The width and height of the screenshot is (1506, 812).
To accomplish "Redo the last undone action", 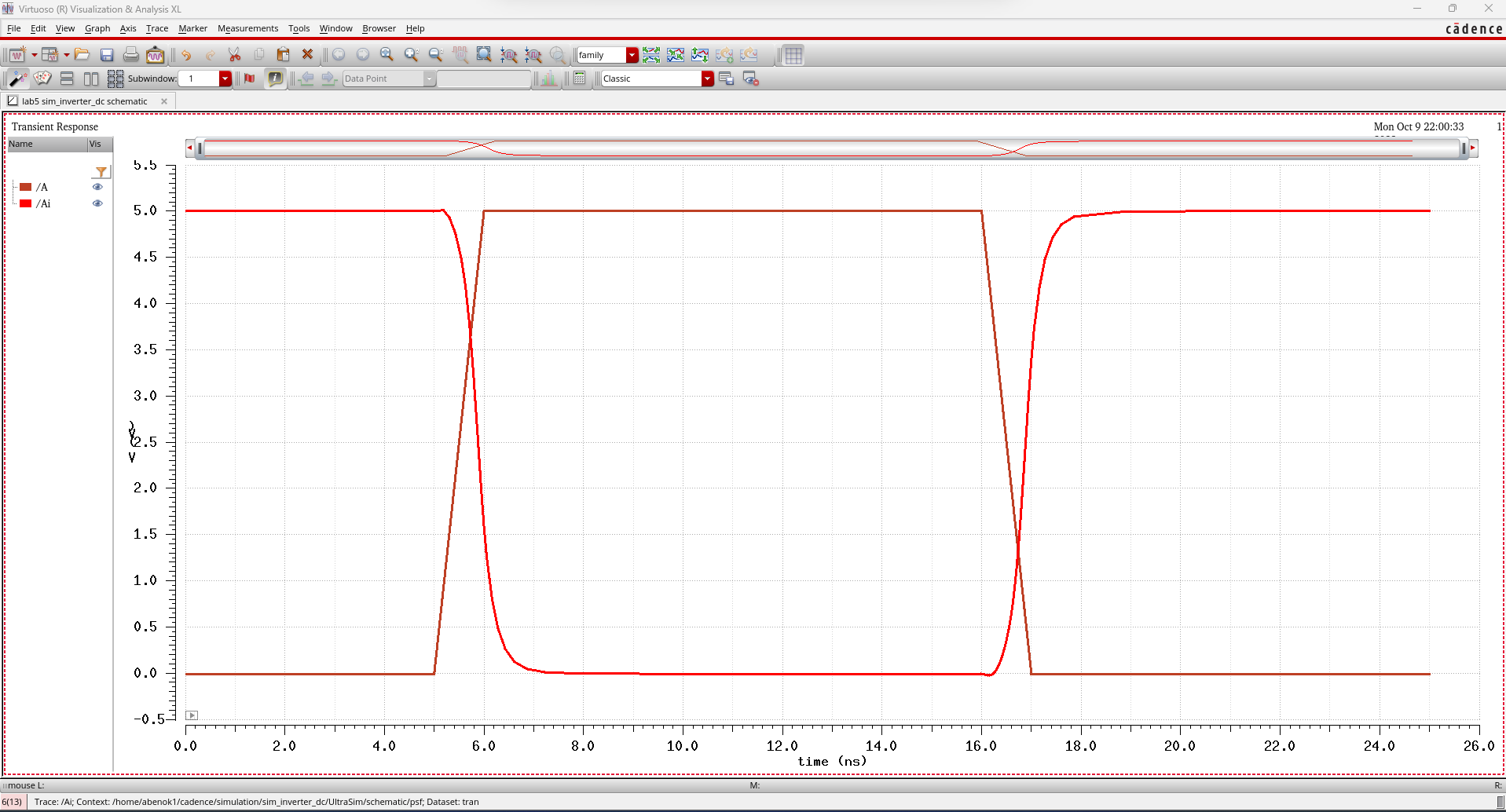I will [211, 55].
